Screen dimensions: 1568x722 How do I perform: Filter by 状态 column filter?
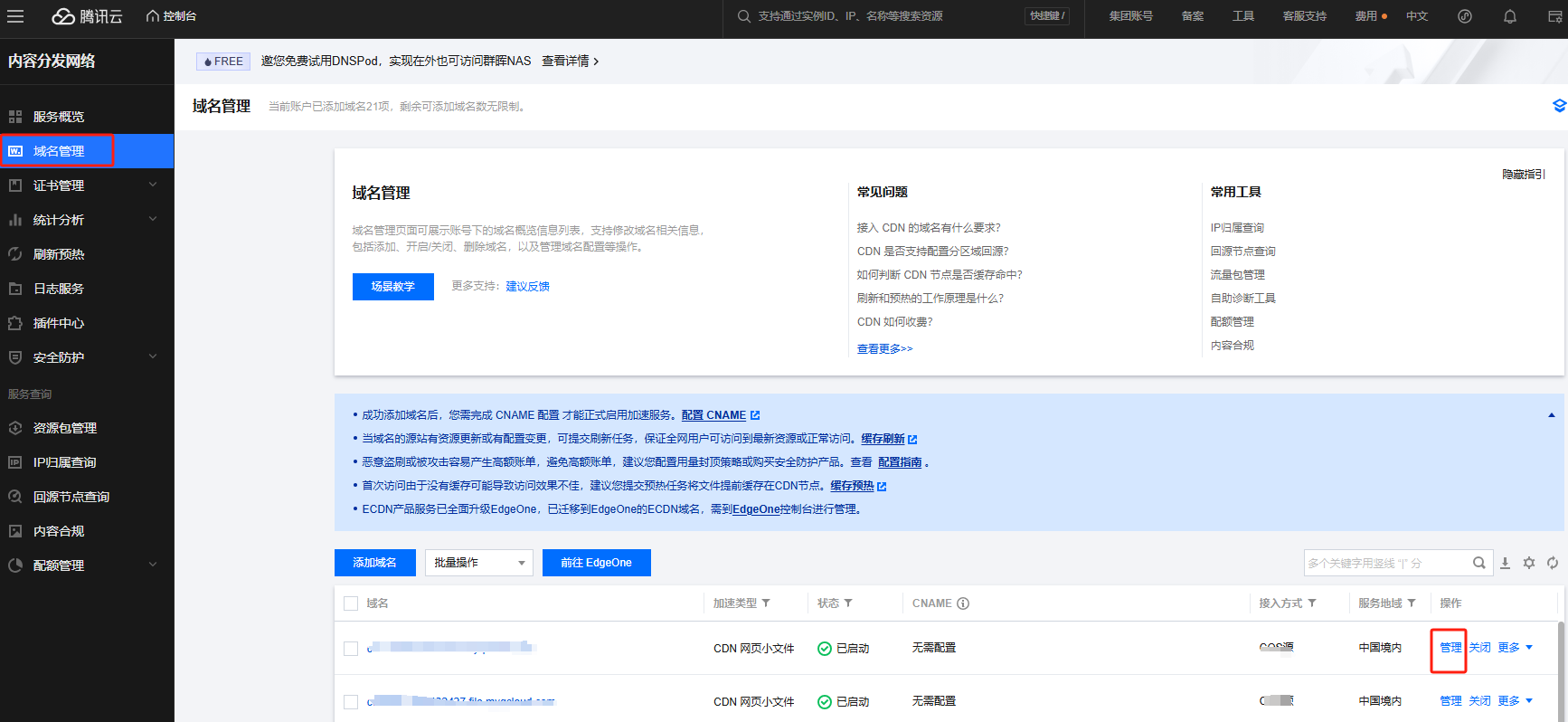coord(848,603)
